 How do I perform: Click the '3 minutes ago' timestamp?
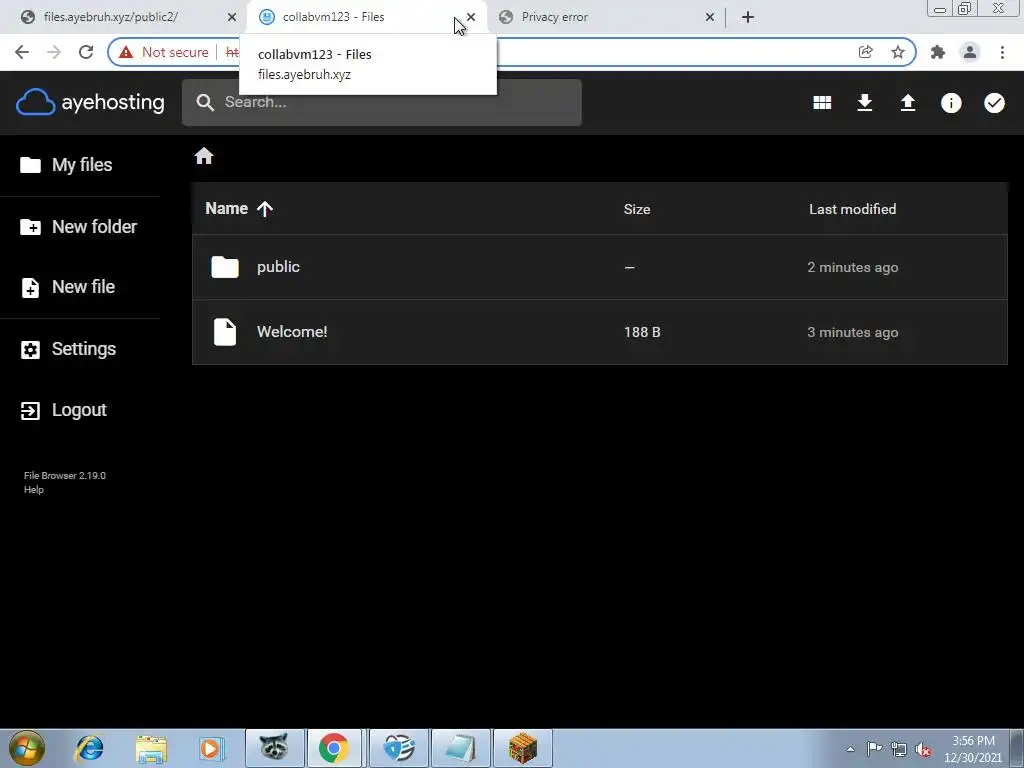(x=852, y=332)
